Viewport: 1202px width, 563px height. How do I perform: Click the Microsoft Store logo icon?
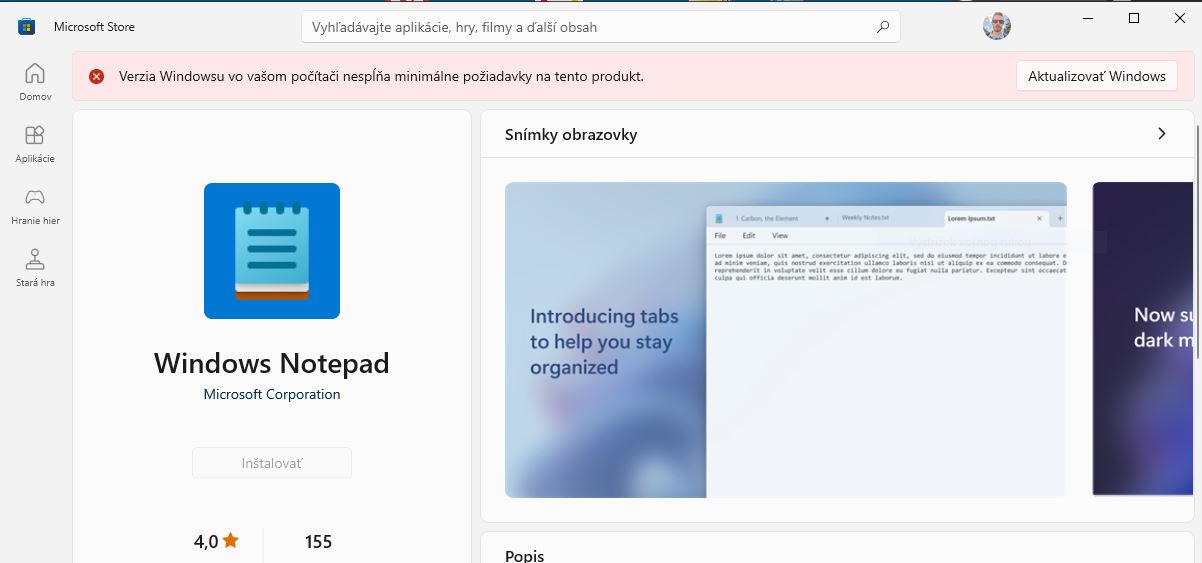pos(27,27)
